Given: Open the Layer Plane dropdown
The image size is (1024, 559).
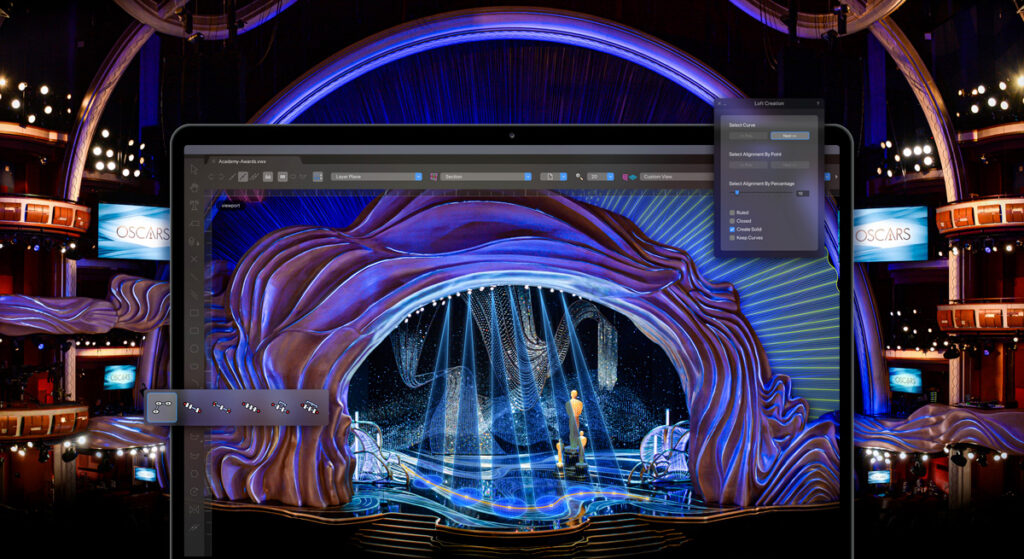Looking at the screenshot, I should (x=376, y=176).
